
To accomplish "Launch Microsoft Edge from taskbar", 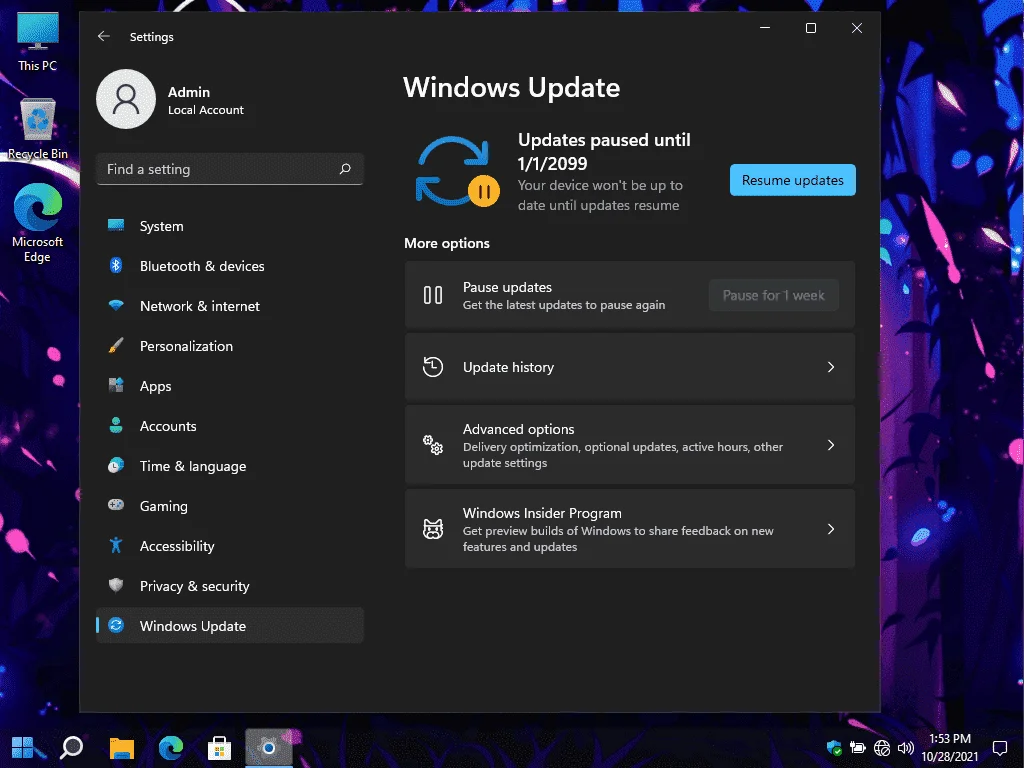I will [171, 748].
